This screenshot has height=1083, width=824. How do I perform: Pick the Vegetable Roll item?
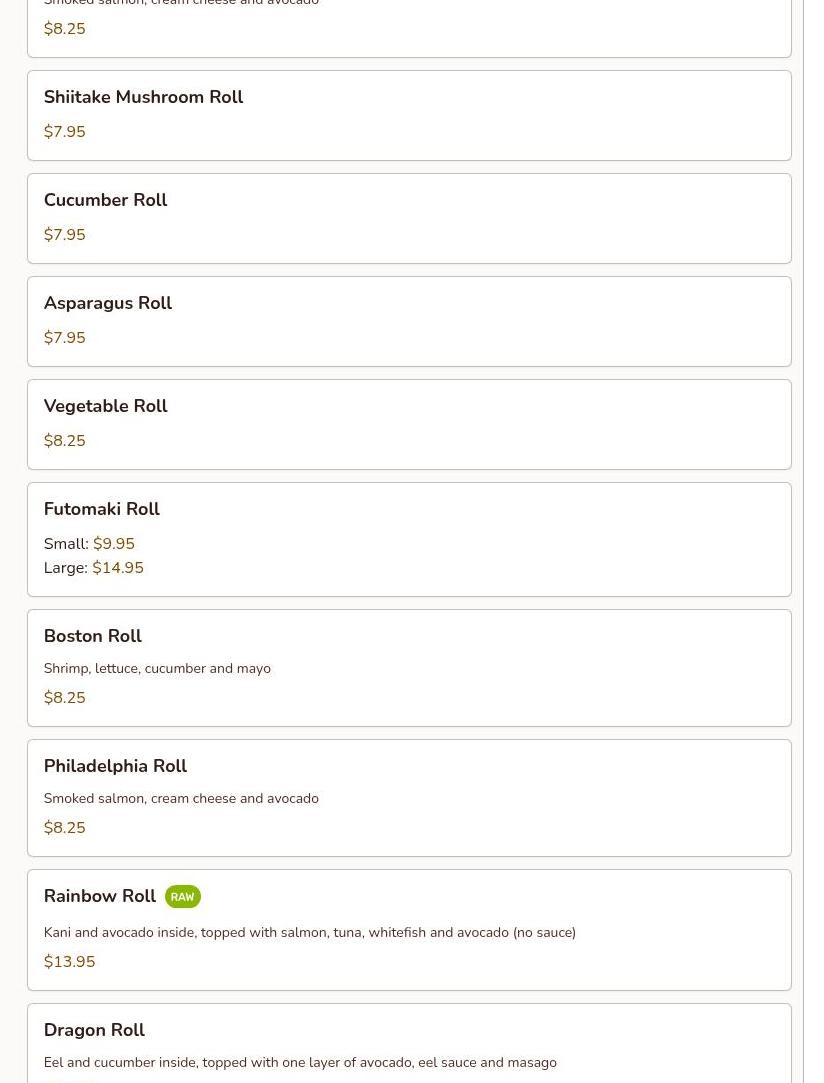(409, 424)
